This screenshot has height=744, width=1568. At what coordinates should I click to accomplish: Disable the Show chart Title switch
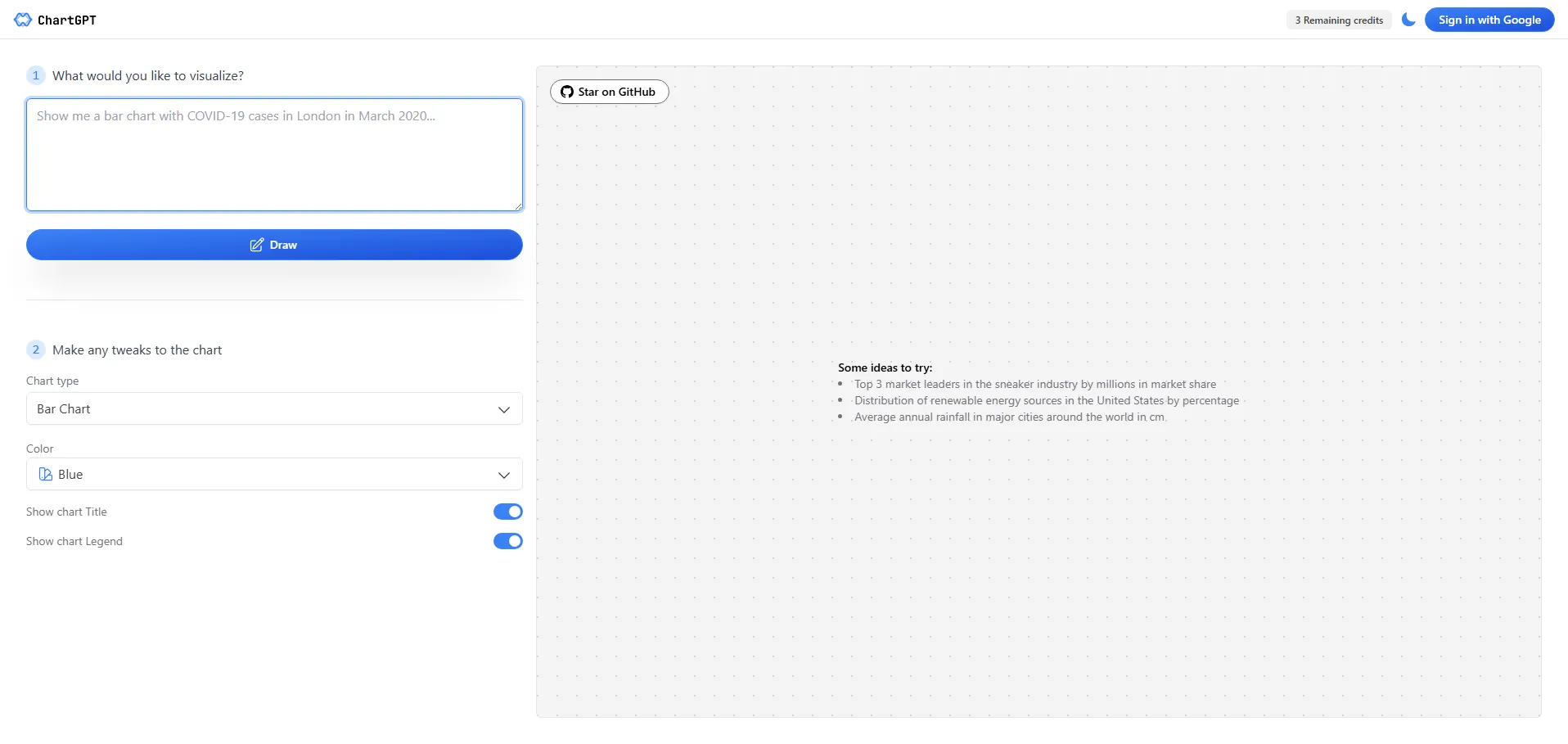coord(507,512)
